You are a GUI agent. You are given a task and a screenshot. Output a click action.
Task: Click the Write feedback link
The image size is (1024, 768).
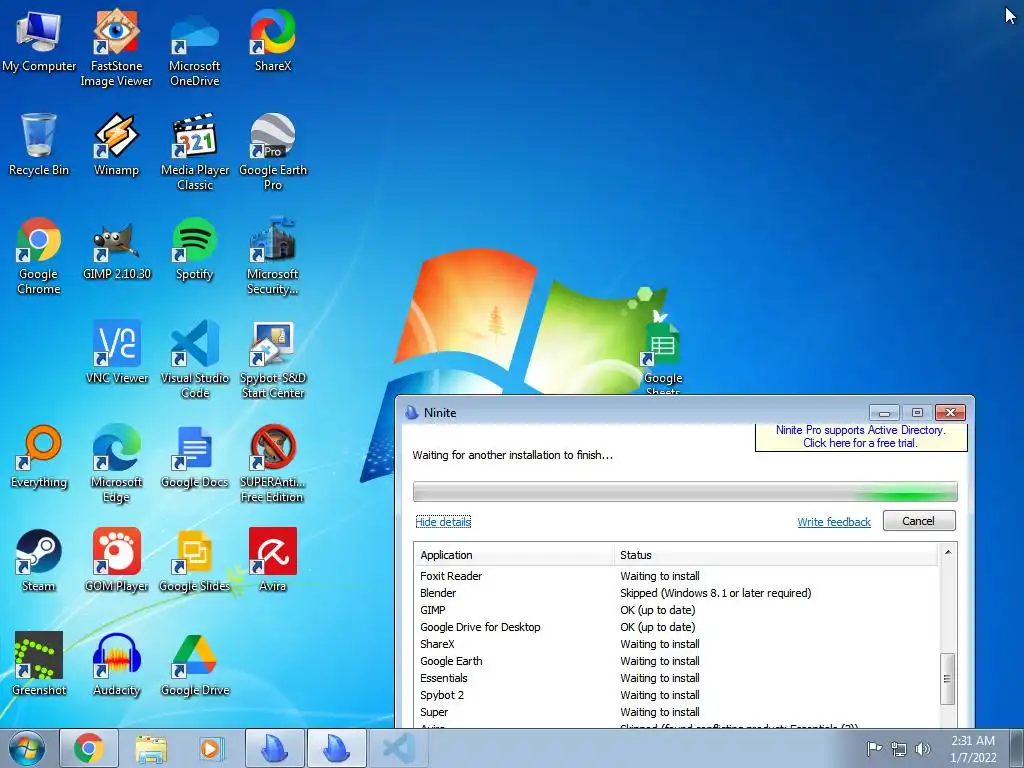(x=834, y=522)
